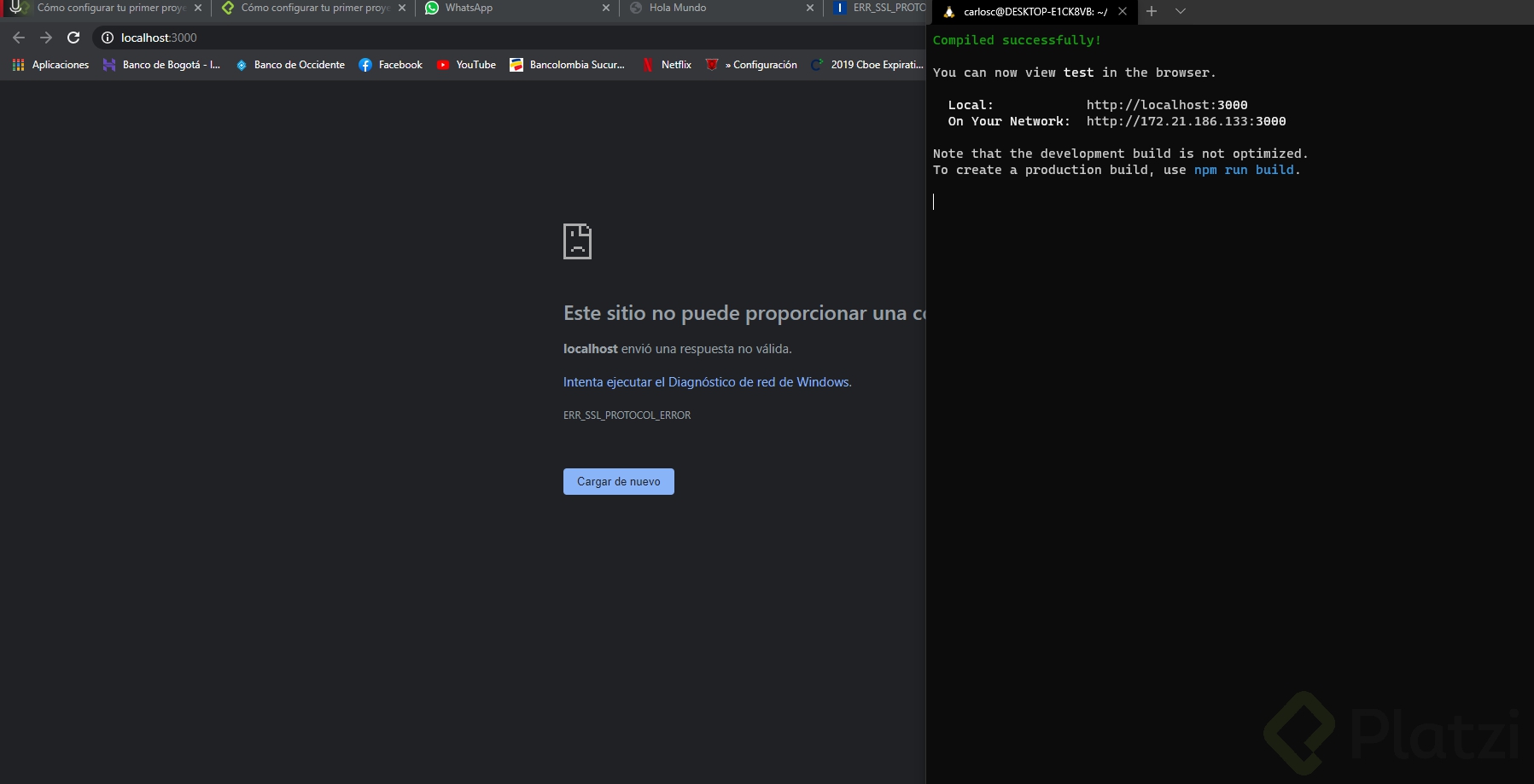Close the WhatsApp tab
The height and width of the screenshot is (784, 1534).
[x=606, y=8]
